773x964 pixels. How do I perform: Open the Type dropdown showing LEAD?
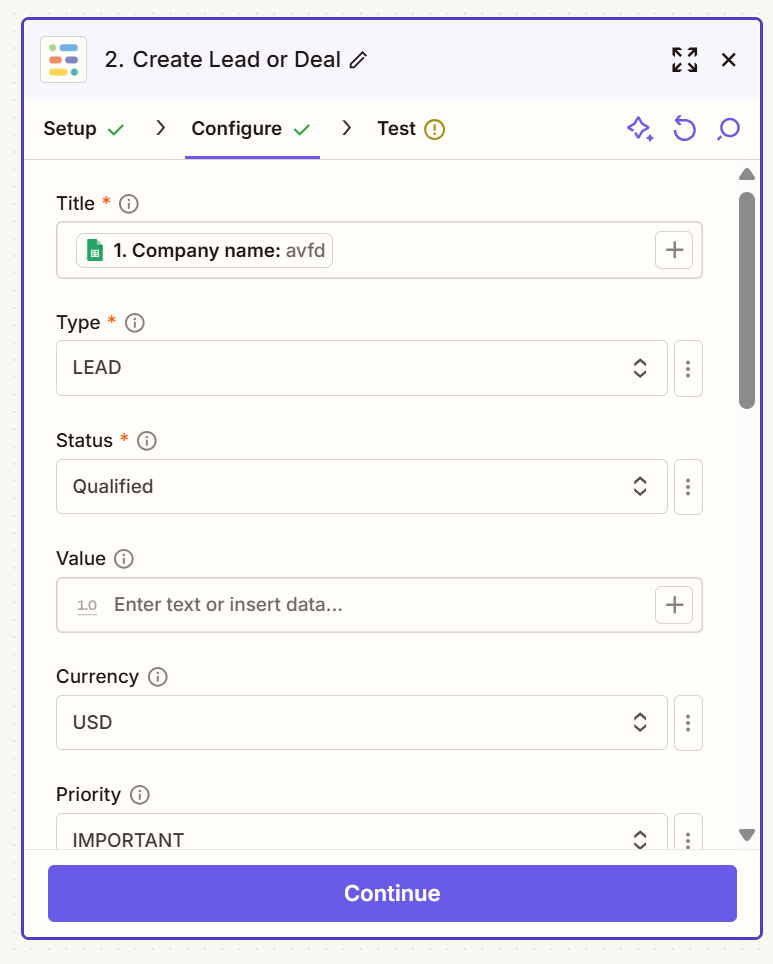tap(361, 368)
